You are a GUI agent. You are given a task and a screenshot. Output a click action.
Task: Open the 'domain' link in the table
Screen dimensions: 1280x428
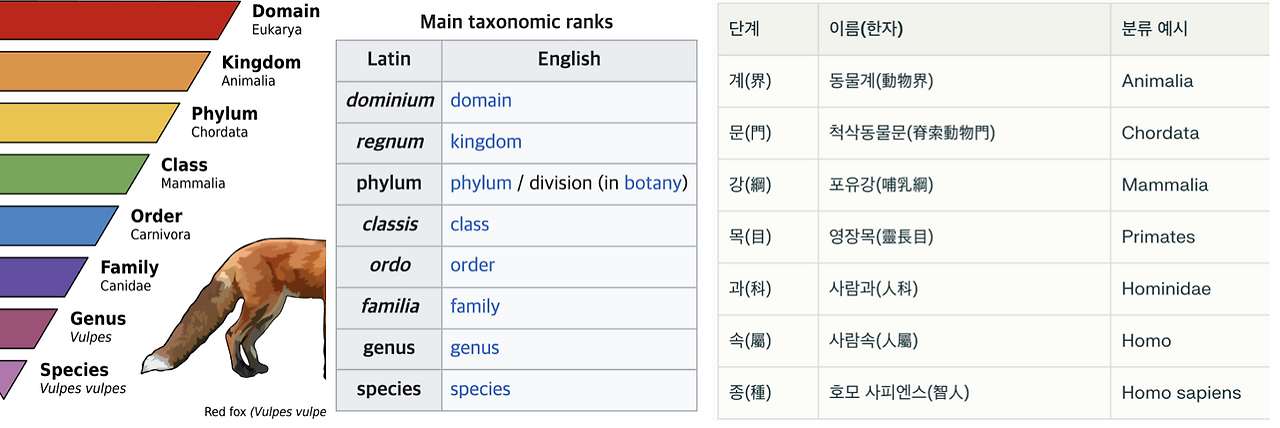click(x=481, y=100)
